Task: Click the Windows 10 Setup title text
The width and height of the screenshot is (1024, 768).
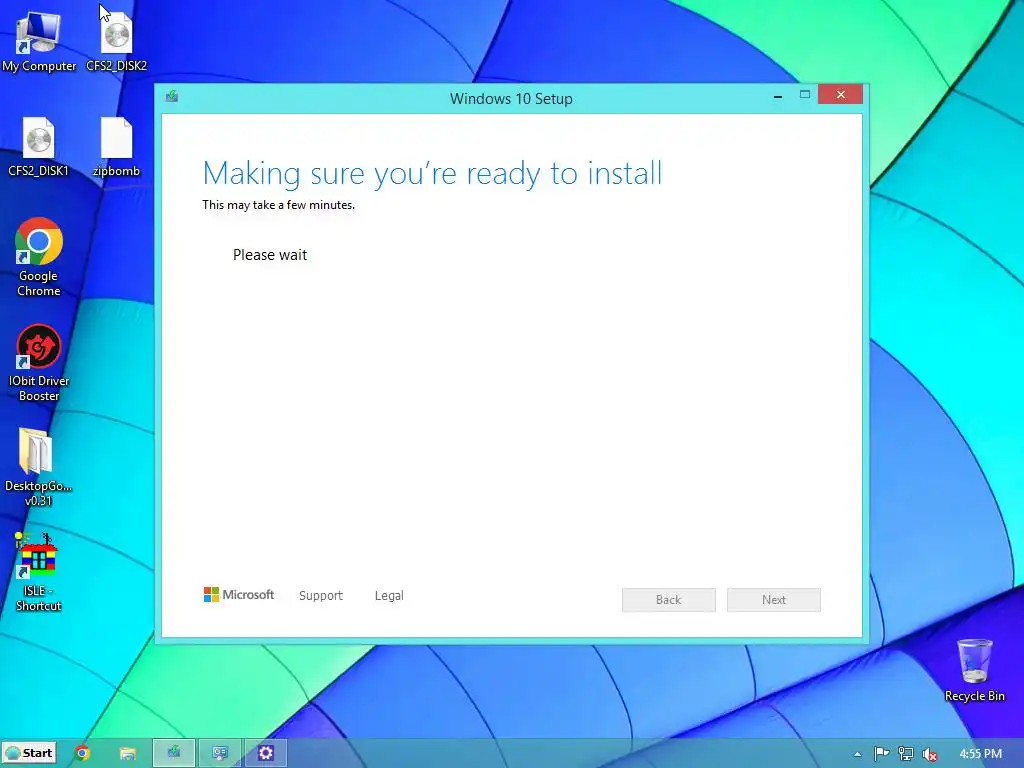Action: tap(511, 99)
